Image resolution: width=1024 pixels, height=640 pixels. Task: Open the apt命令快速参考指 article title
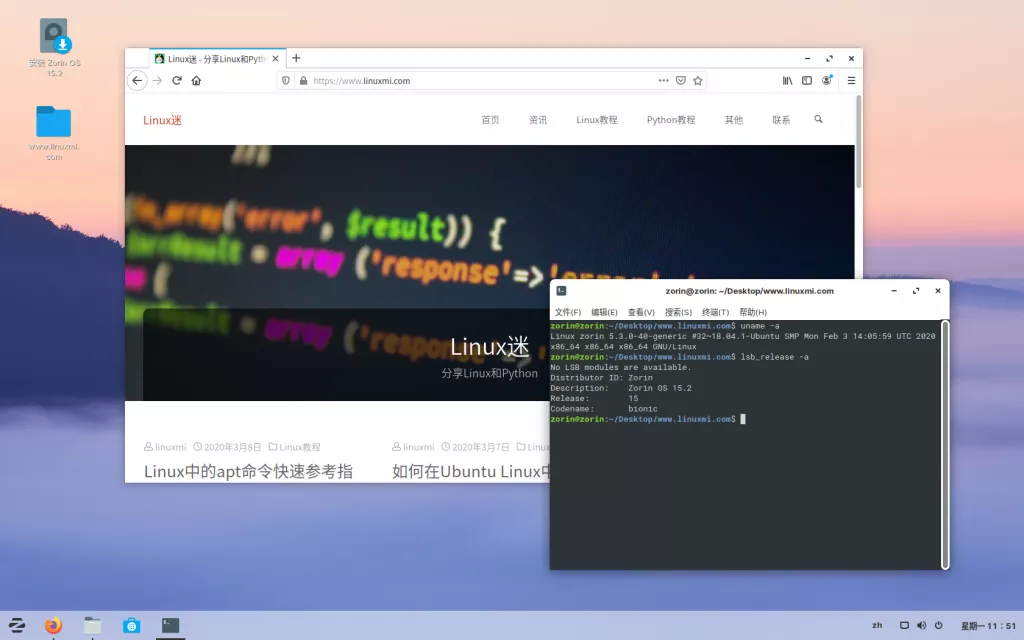pos(248,471)
